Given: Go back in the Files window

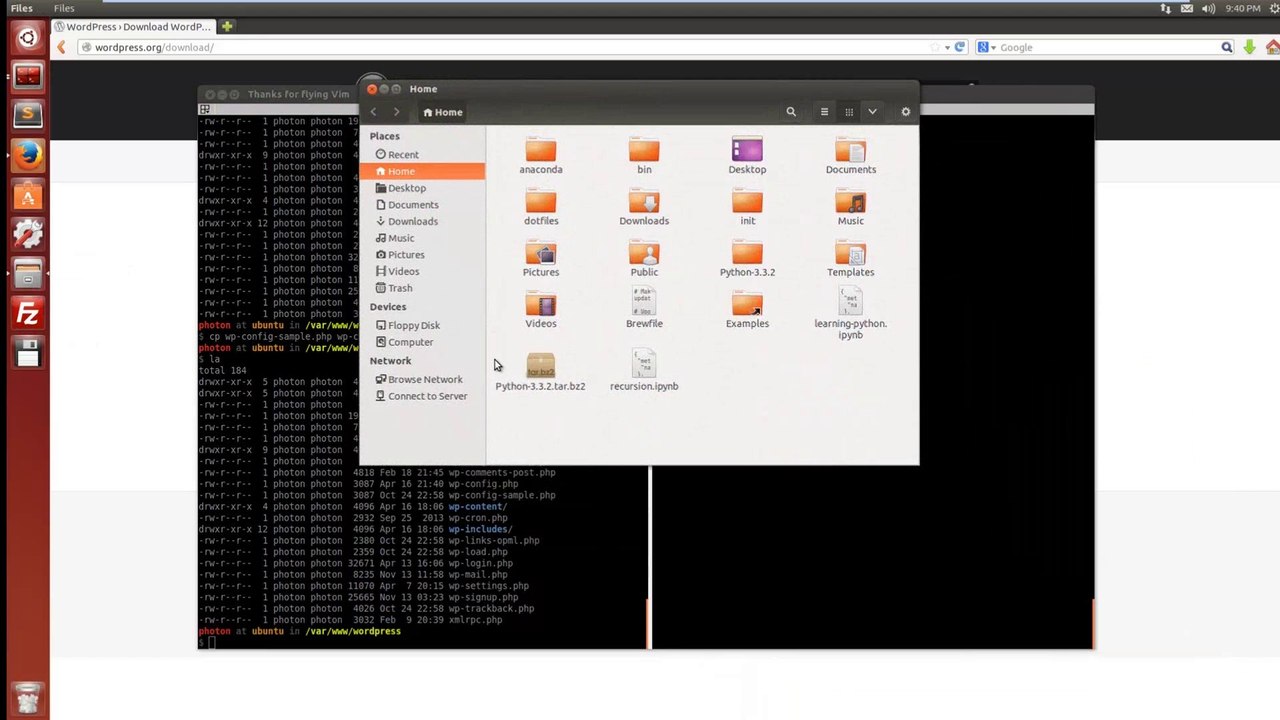Looking at the screenshot, I should click(x=374, y=112).
